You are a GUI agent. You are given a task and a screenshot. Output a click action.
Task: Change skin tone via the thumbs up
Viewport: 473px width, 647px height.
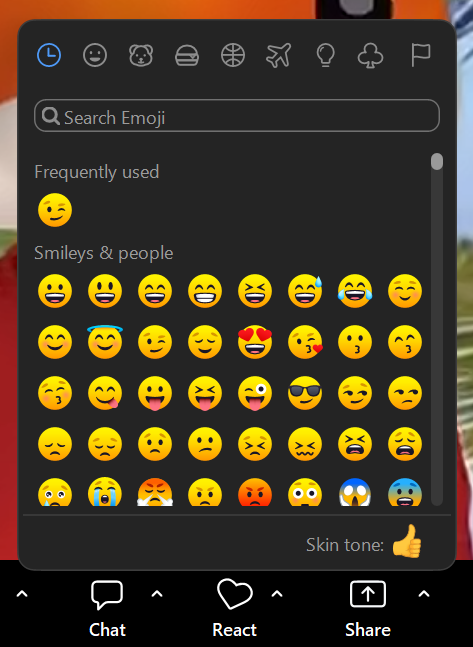click(x=407, y=541)
